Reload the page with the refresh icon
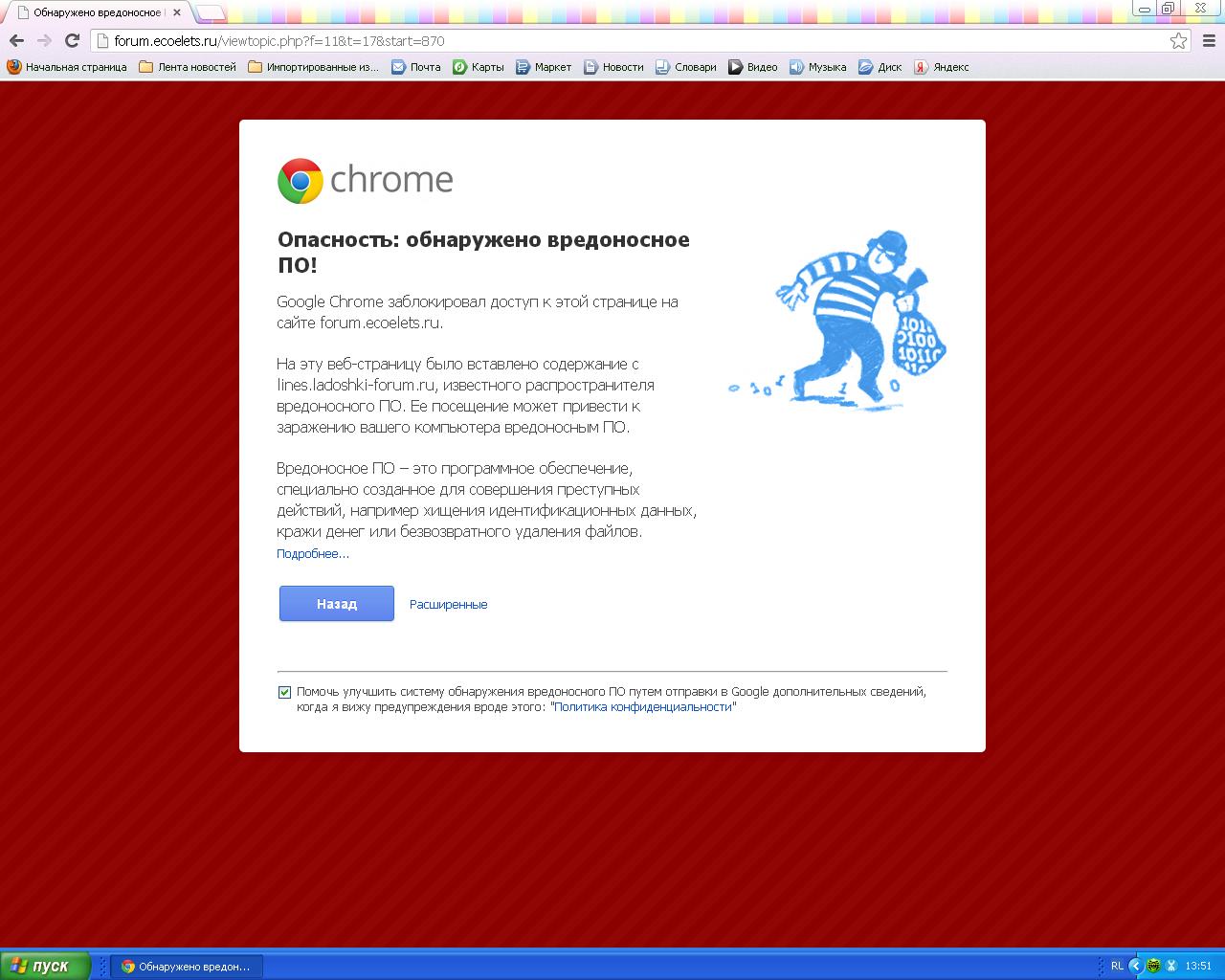 coord(72,40)
